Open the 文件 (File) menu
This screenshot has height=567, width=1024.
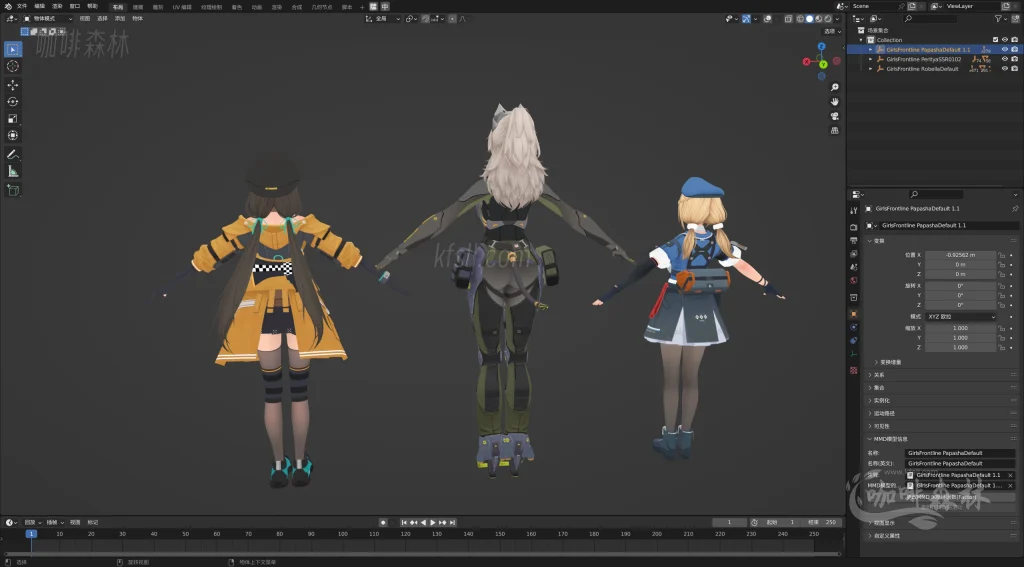(22, 6)
